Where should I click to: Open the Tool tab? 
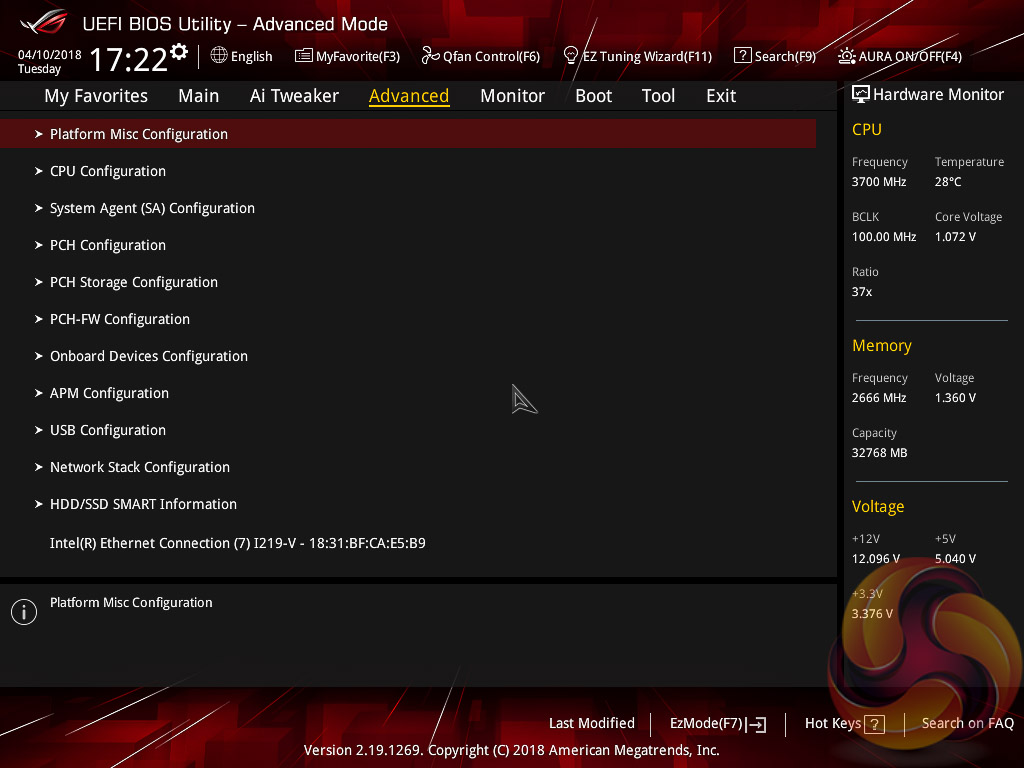click(658, 96)
